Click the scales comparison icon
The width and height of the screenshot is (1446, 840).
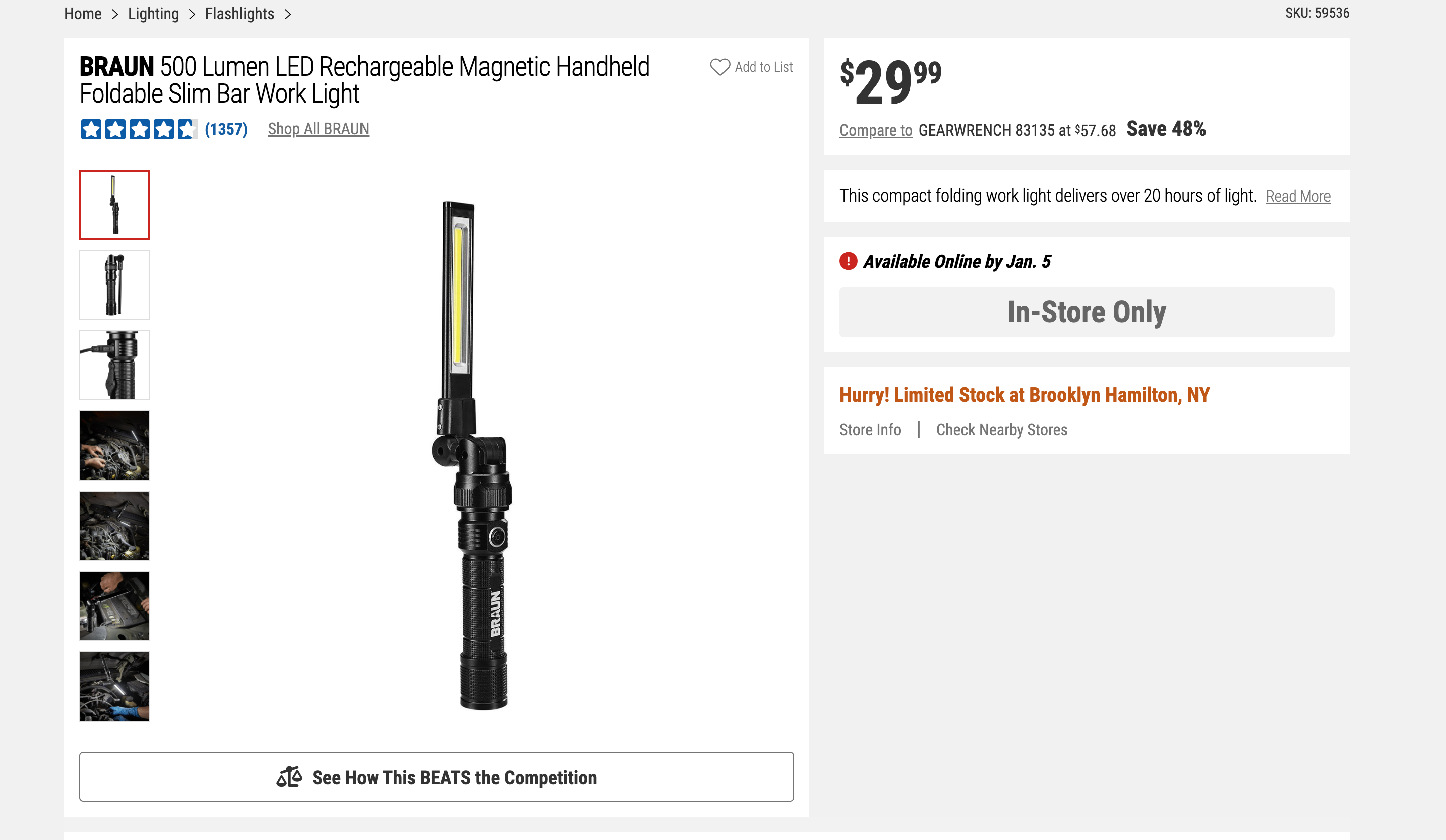[x=289, y=777]
